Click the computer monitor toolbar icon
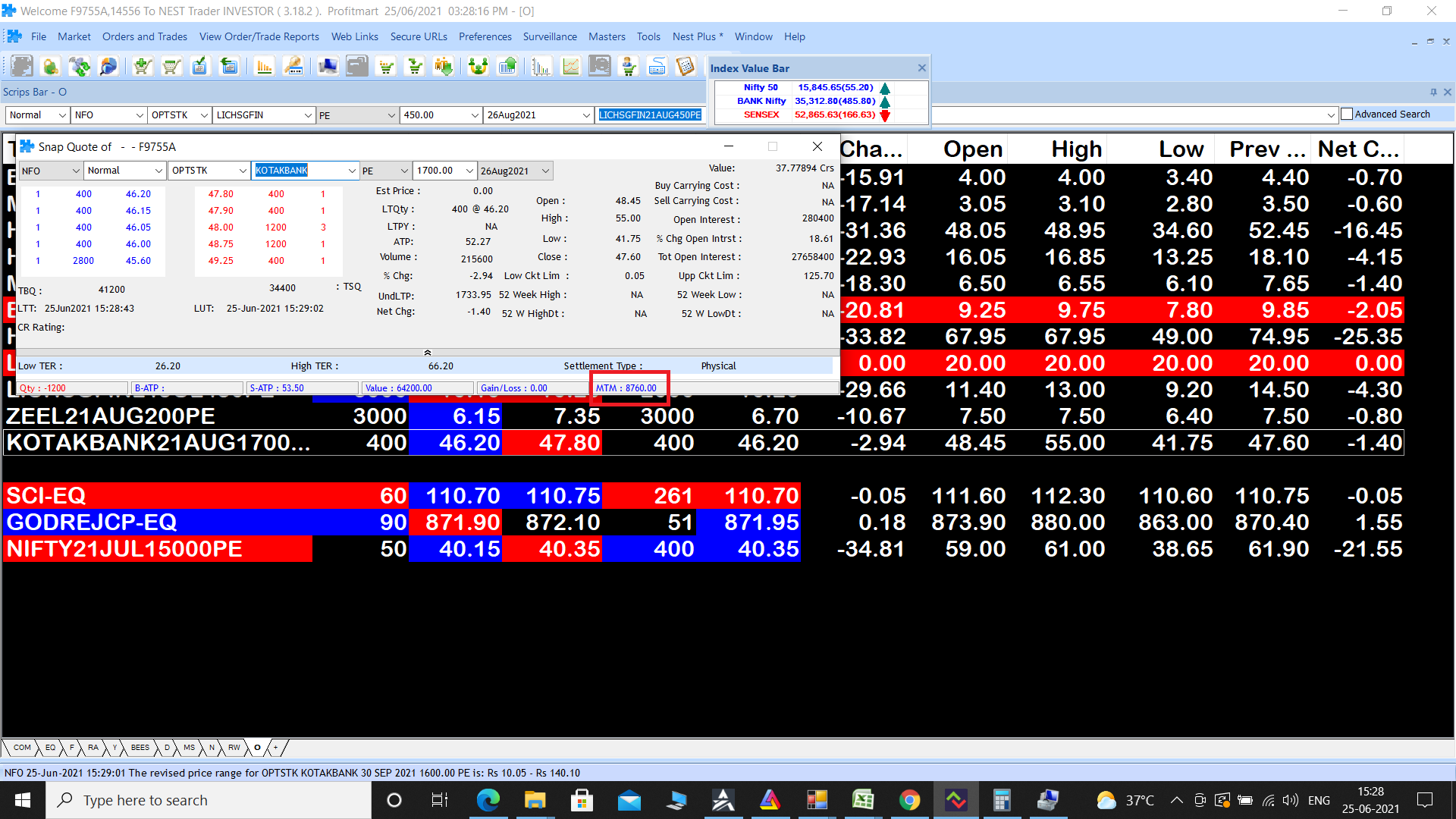Screen dimensions: 1456x819 (x=328, y=67)
